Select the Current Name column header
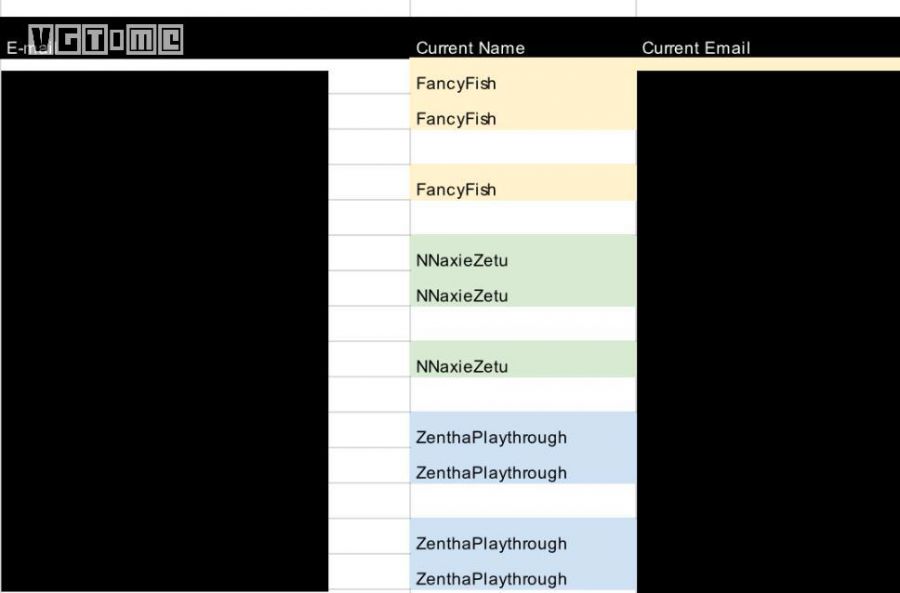 click(x=470, y=48)
